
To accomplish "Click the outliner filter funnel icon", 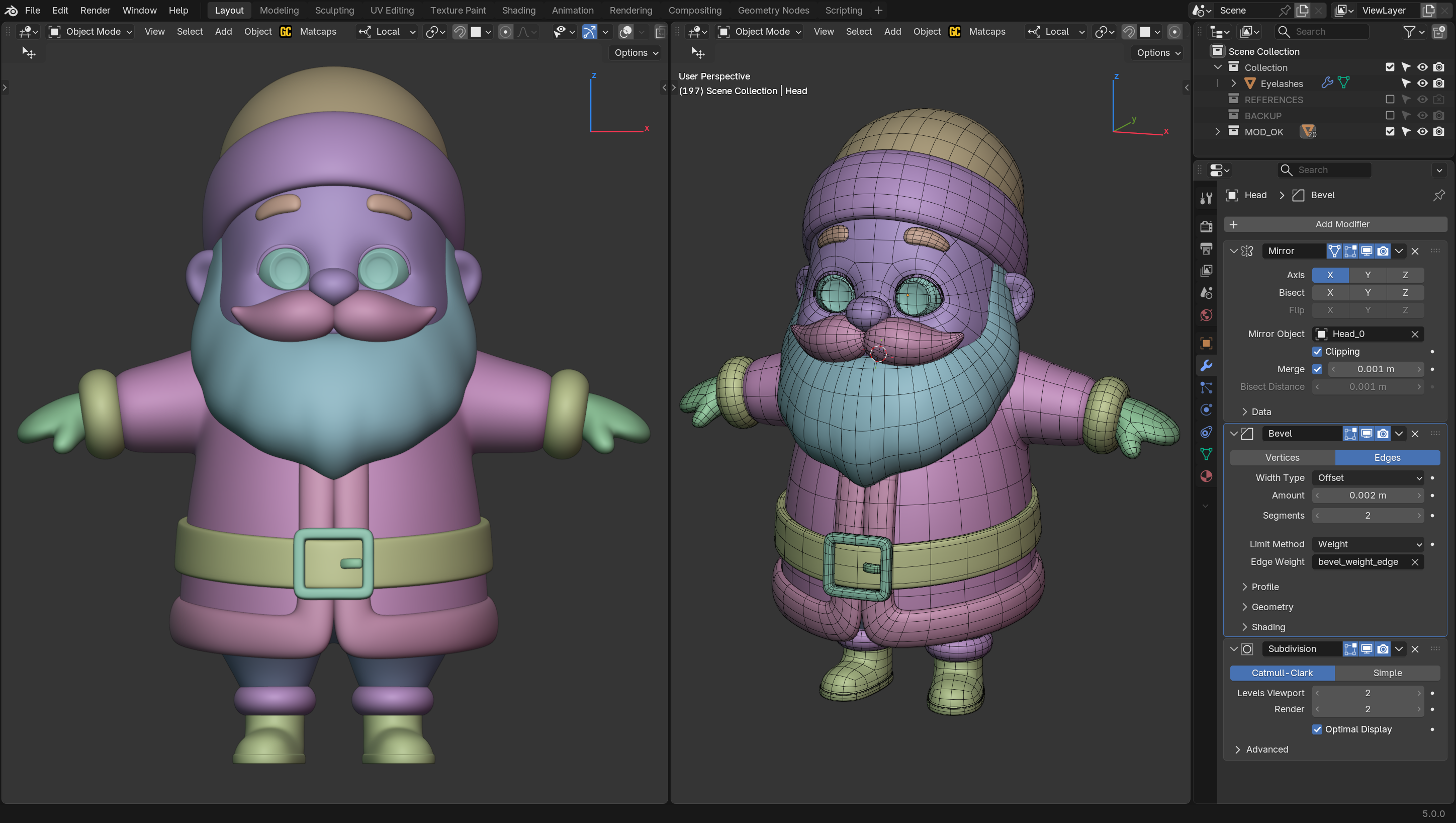I will click(1409, 32).
